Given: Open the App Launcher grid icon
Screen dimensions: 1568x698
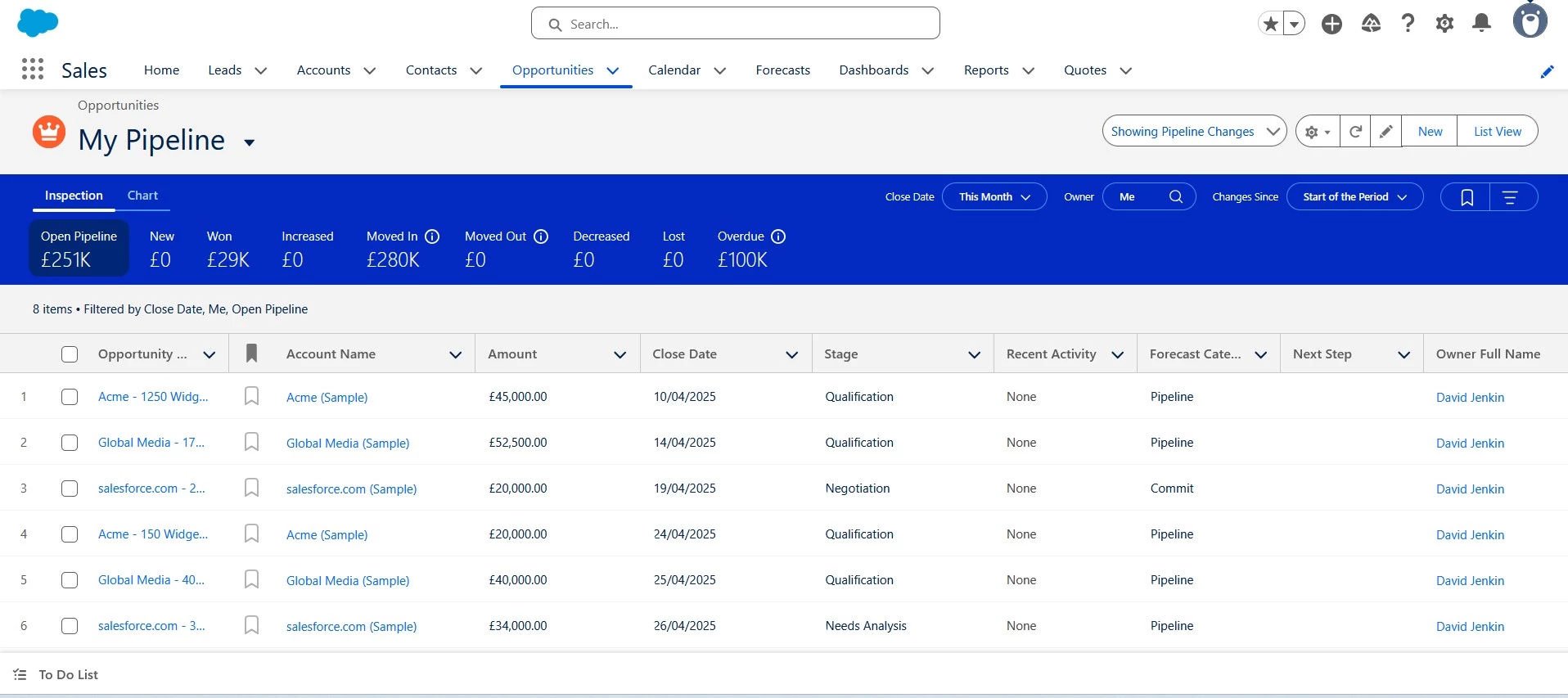Looking at the screenshot, I should click(x=33, y=70).
